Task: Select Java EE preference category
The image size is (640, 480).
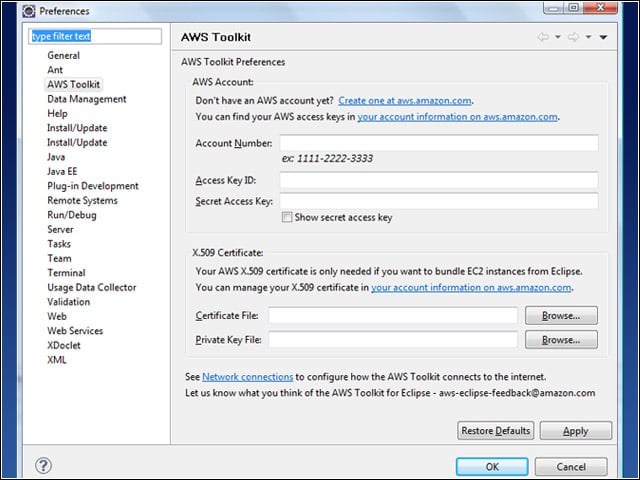Action: pos(62,171)
